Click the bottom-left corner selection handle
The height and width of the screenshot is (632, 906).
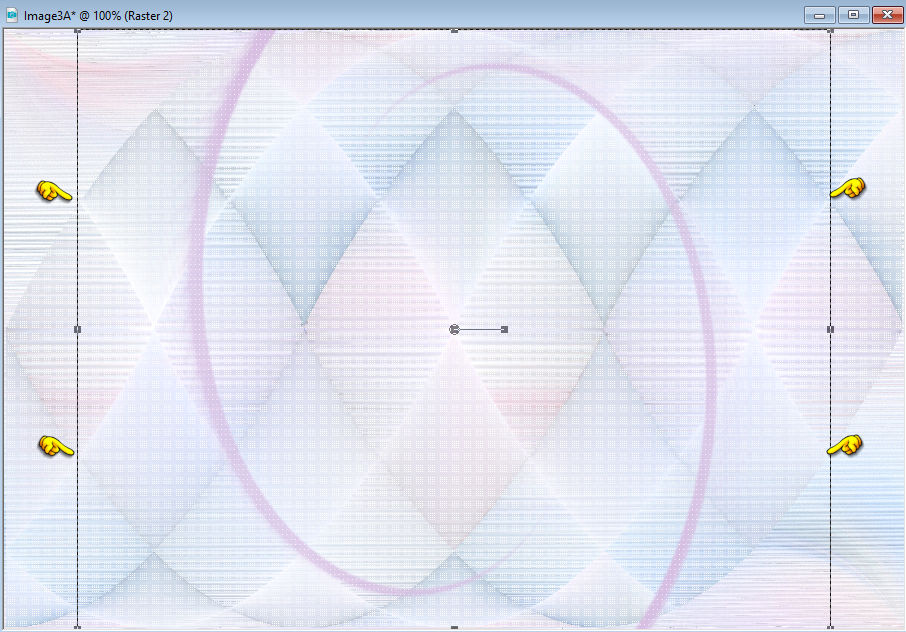click(78, 627)
